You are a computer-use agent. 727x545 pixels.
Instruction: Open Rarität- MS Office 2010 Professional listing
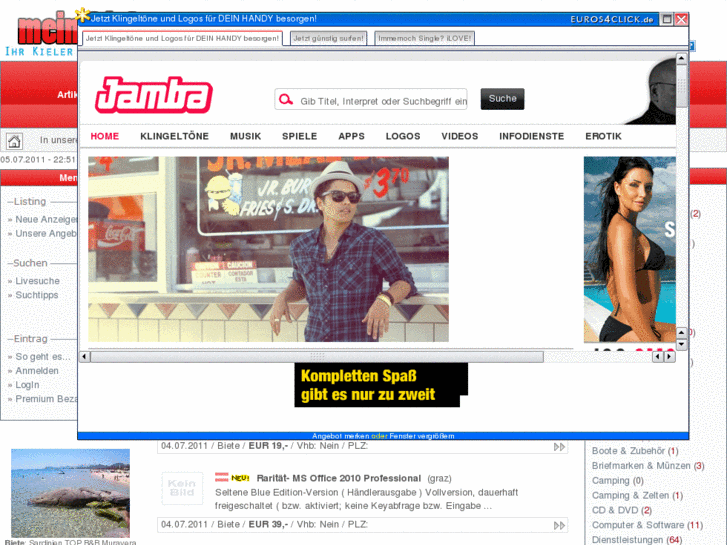(338, 478)
